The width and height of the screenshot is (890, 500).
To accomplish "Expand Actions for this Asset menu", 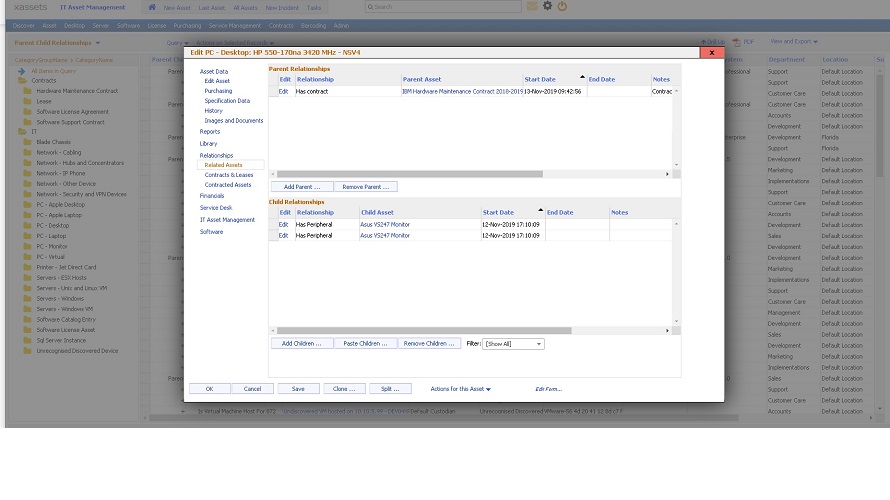I will (x=460, y=388).
